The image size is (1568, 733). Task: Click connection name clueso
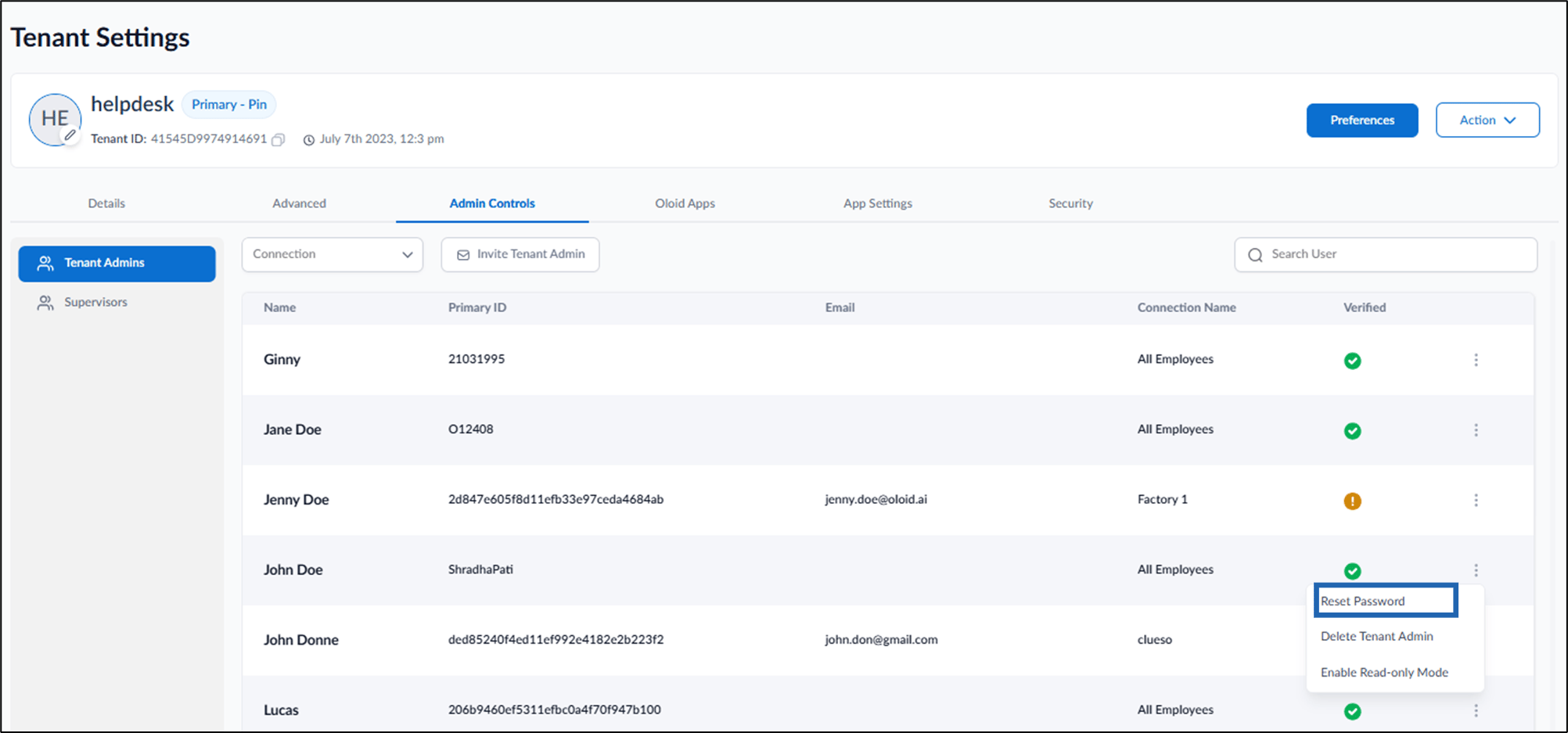pyautogui.click(x=1155, y=640)
